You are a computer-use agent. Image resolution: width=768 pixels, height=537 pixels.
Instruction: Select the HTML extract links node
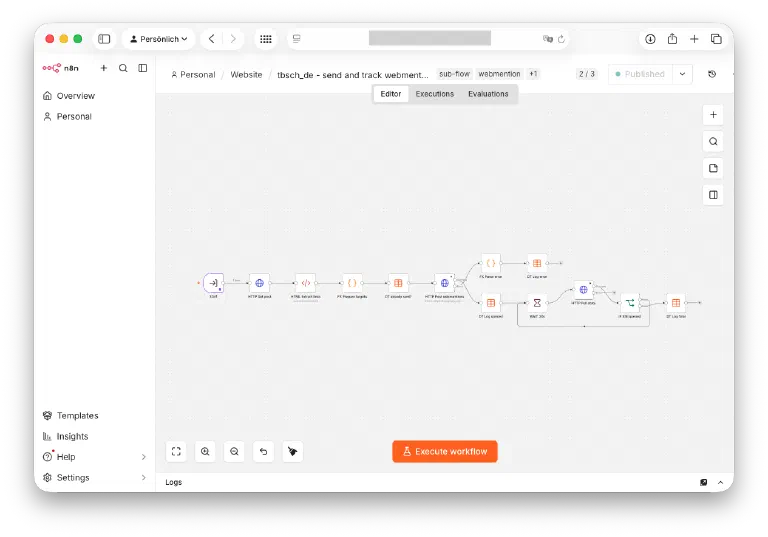click(306, 283)
